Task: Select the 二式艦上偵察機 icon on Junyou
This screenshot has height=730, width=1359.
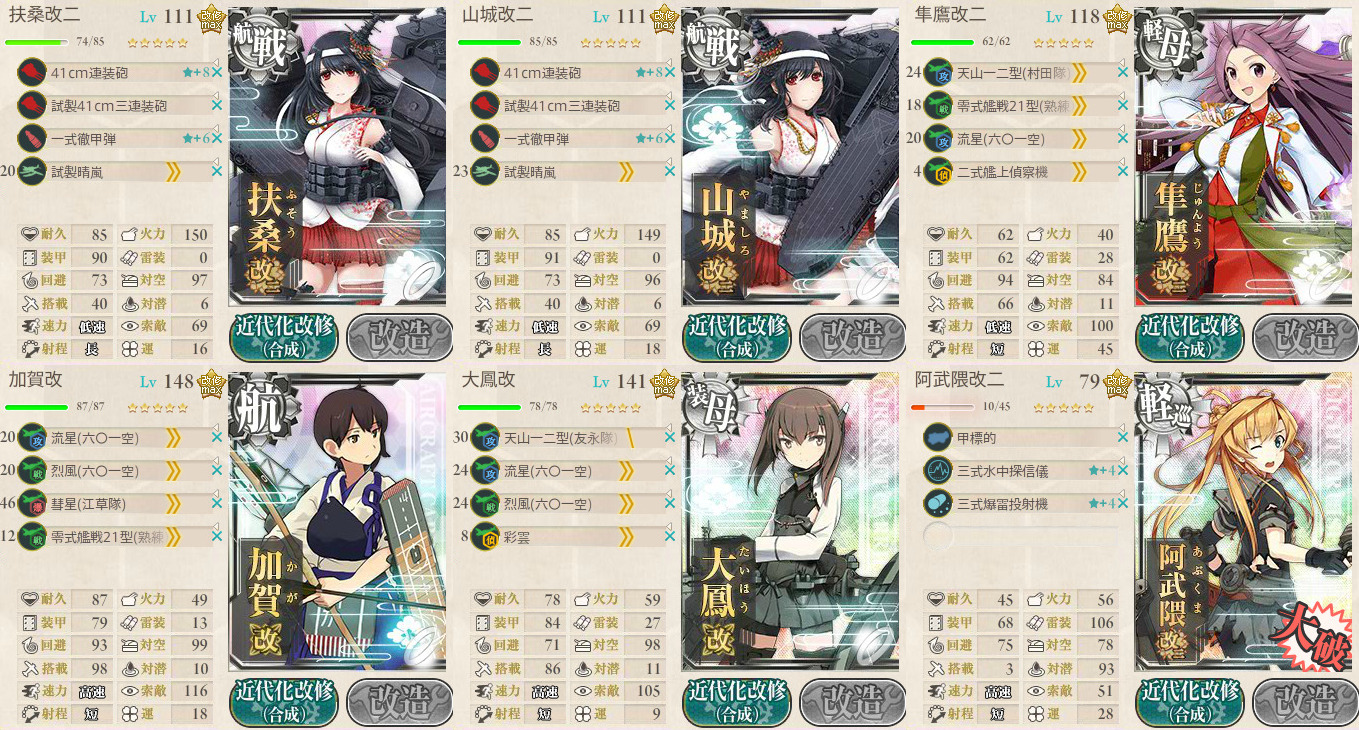Action: click(x=940, y=171)
